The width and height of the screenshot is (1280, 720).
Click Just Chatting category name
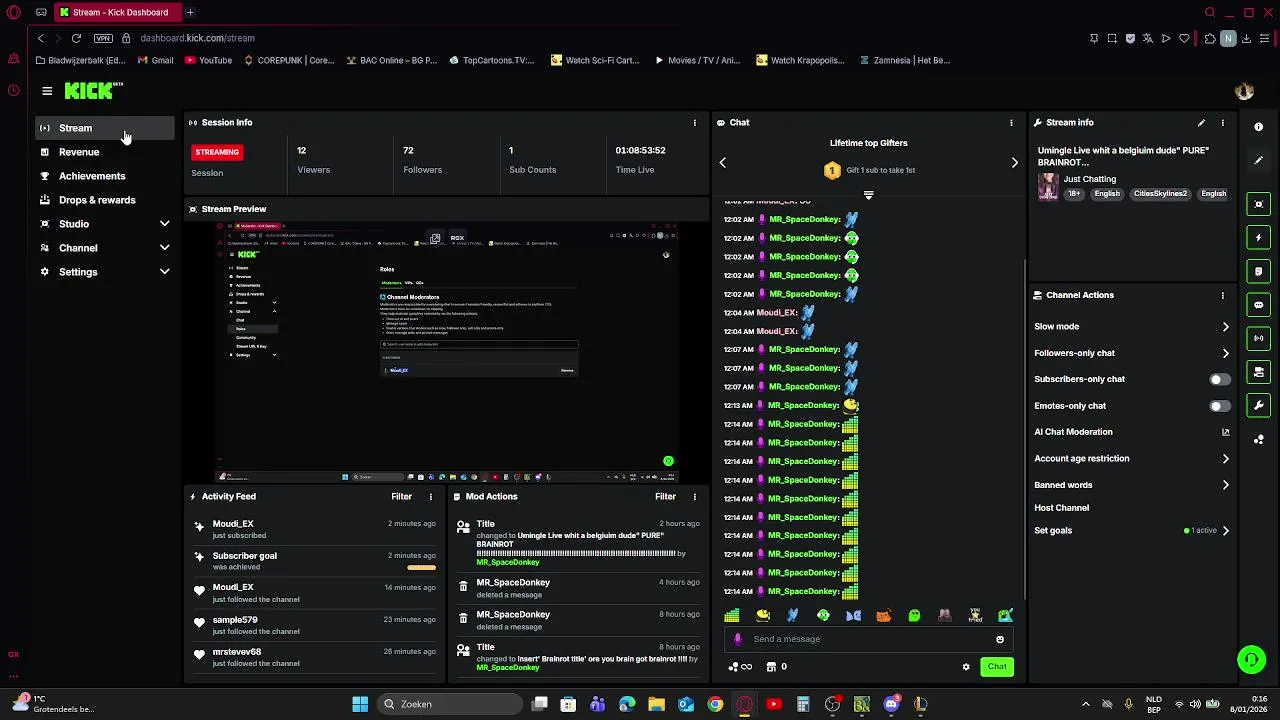(x=1090, y=180)
